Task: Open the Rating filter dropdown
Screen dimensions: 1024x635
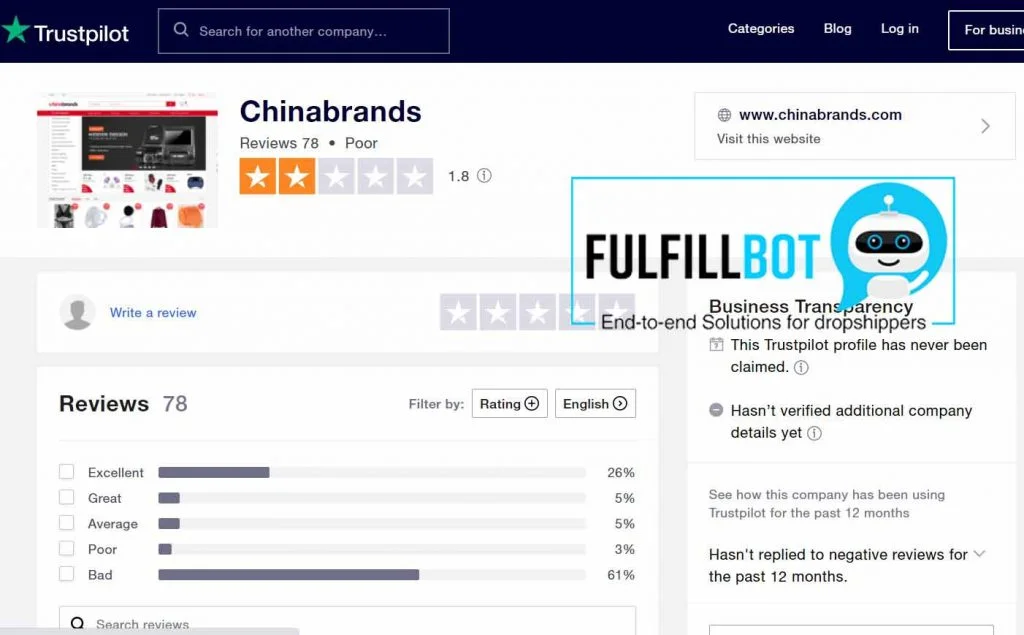Action: pyautogui.click(x=509, y=404)
